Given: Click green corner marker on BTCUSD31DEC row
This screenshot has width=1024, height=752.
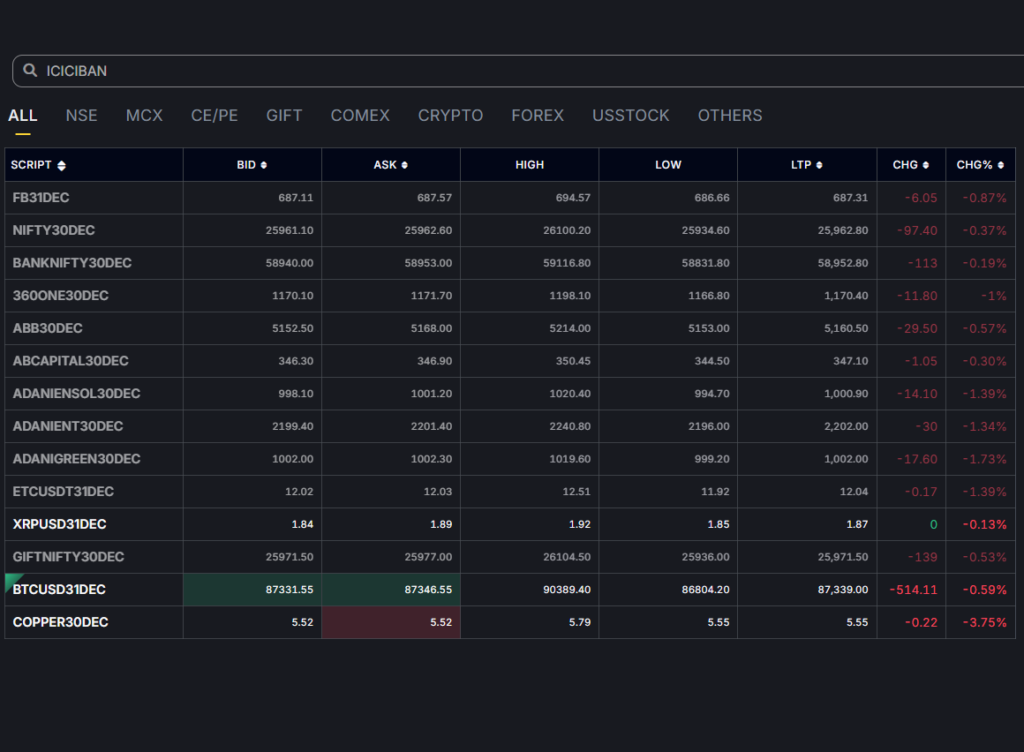Looking at the screenshot, I should click(x=11, y=580).
